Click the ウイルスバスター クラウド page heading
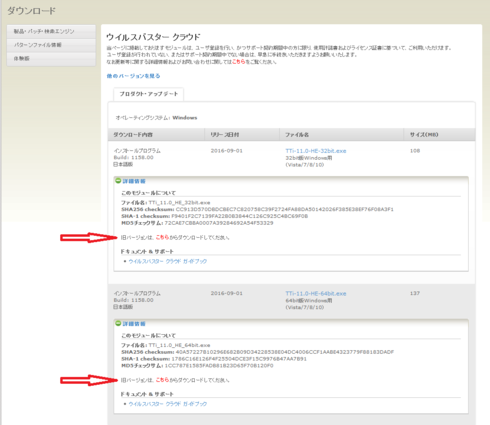 pyautogui.click(x=153, y=37)
